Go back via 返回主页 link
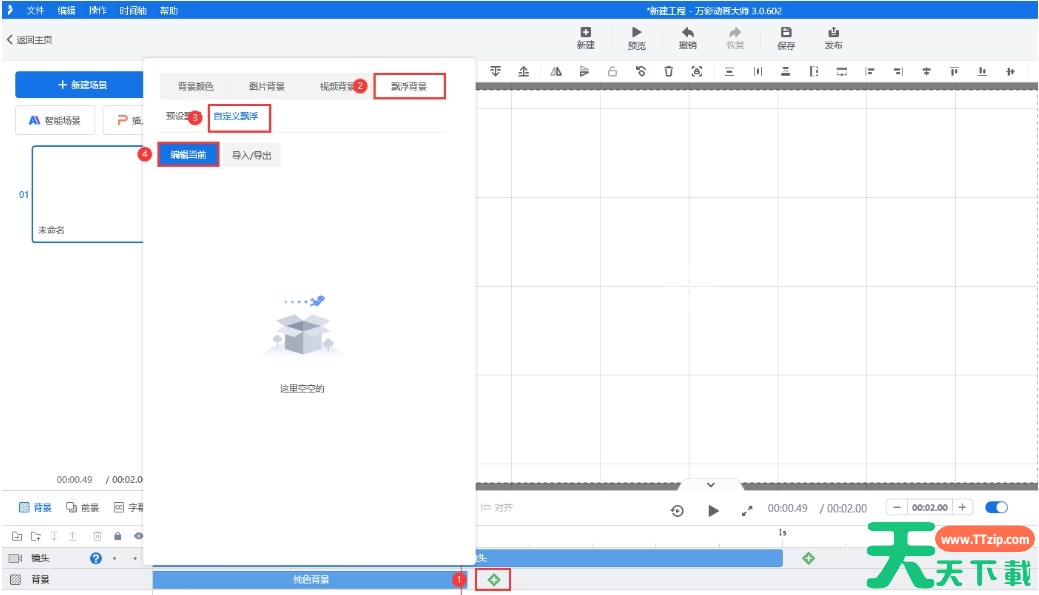Image resolution: width=1039 pixels, height=595 pixels. coord(30,40)
